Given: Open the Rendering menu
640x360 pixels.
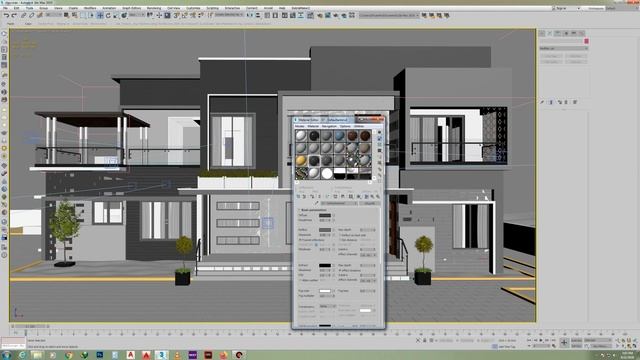Looking at the screenshot, I should 154,8.
